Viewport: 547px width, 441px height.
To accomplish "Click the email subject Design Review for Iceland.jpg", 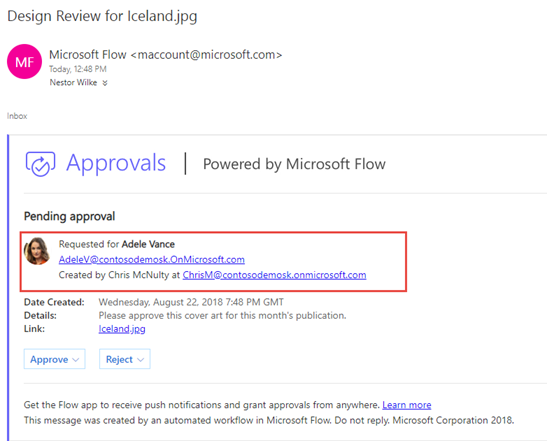I will [102, 16].
